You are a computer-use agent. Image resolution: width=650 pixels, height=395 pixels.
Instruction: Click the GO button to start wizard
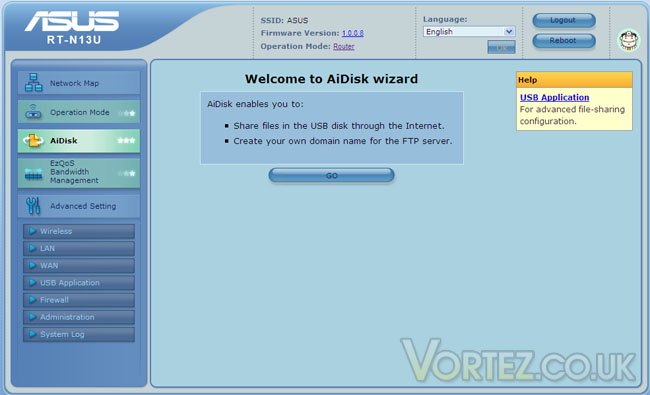[x=331, y=175]
